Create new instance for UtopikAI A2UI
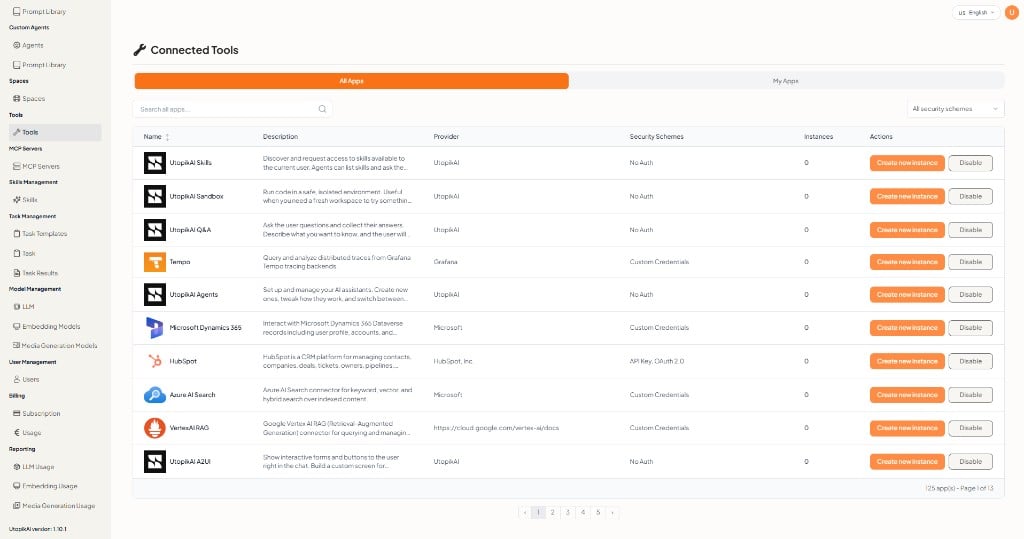This screenshot has width=1024, height=539. (x=906, y=461)
